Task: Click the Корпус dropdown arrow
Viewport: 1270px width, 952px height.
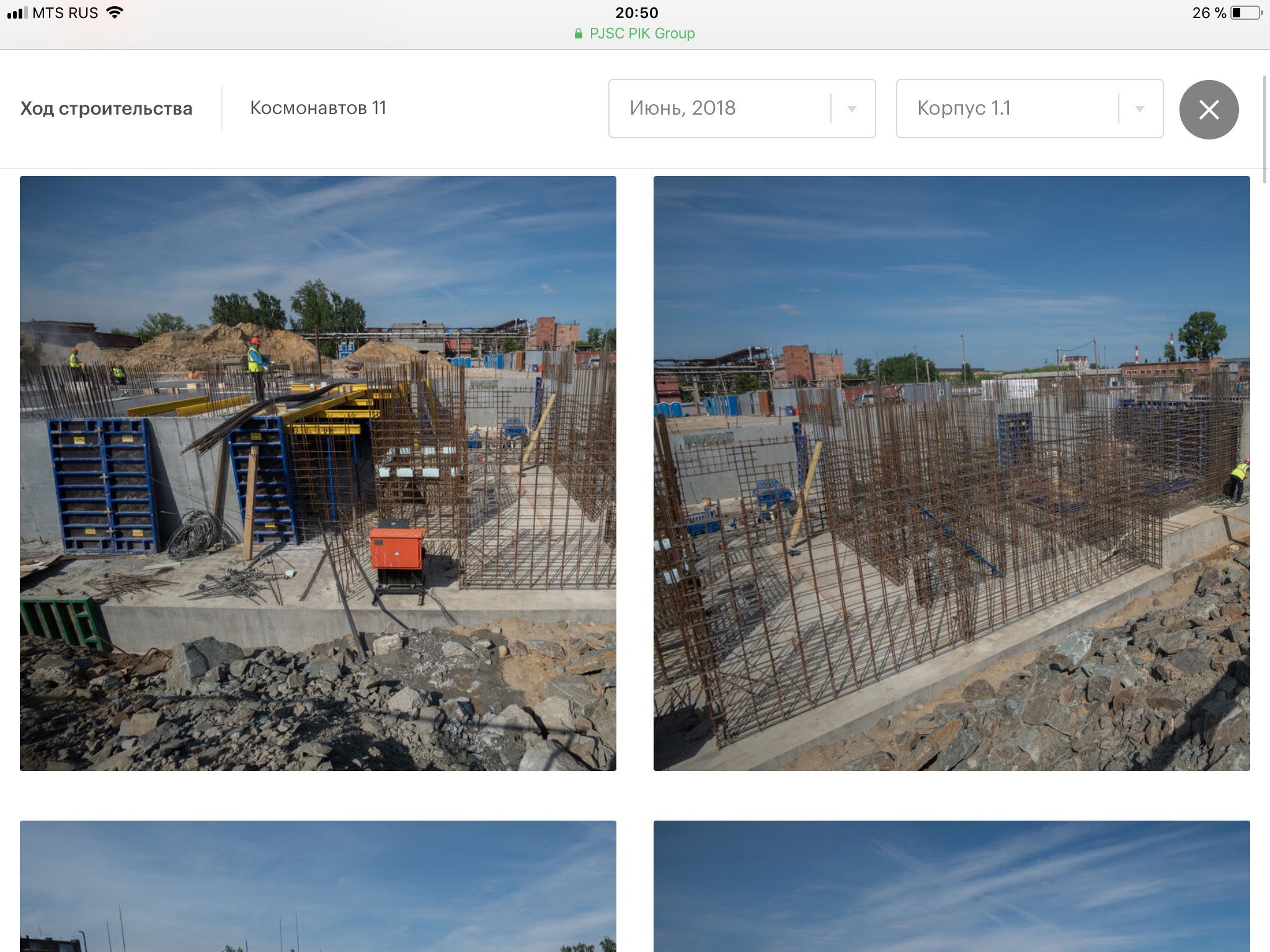Action: (x=1139, y=109)
